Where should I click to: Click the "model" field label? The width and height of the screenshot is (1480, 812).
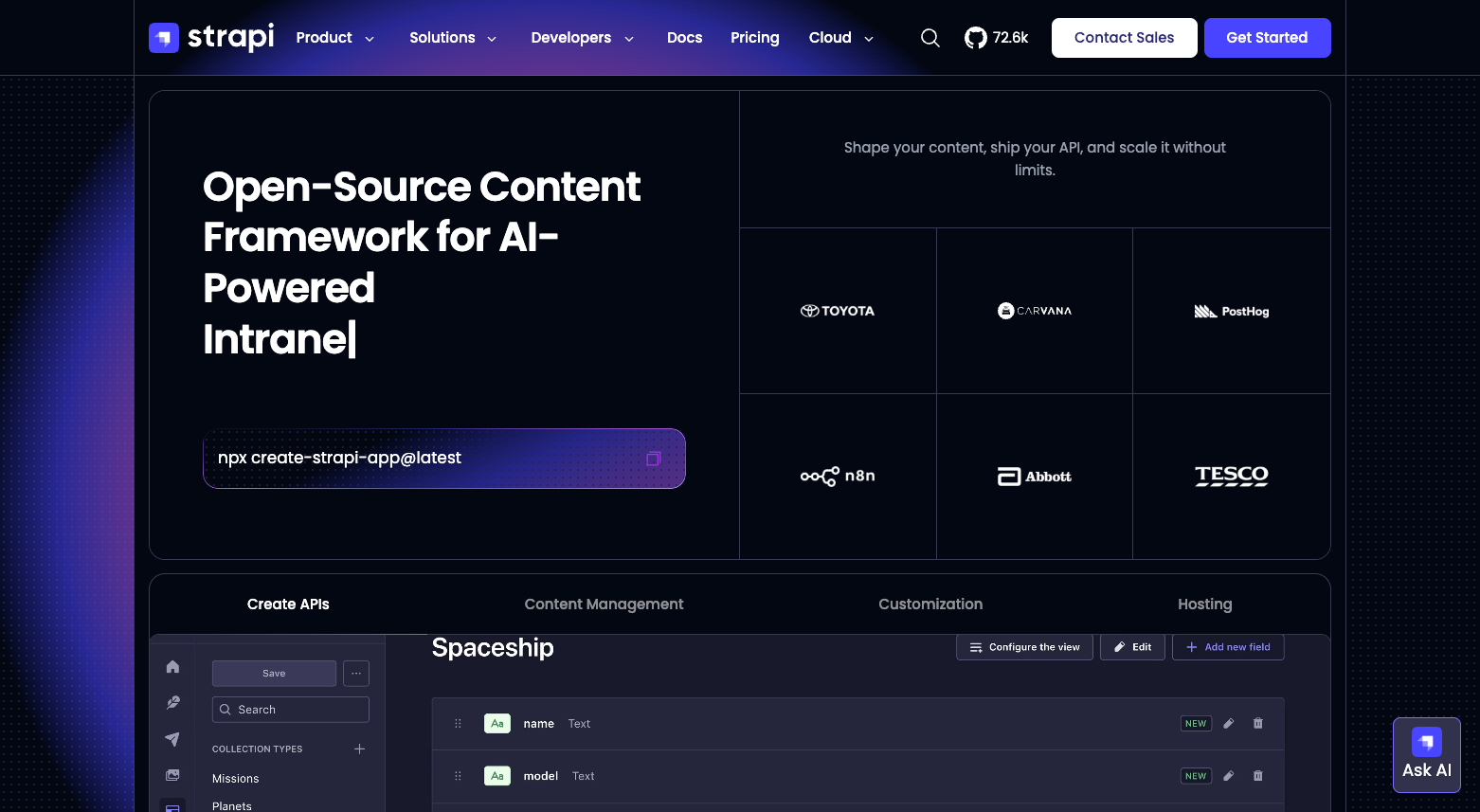point(541,776)
